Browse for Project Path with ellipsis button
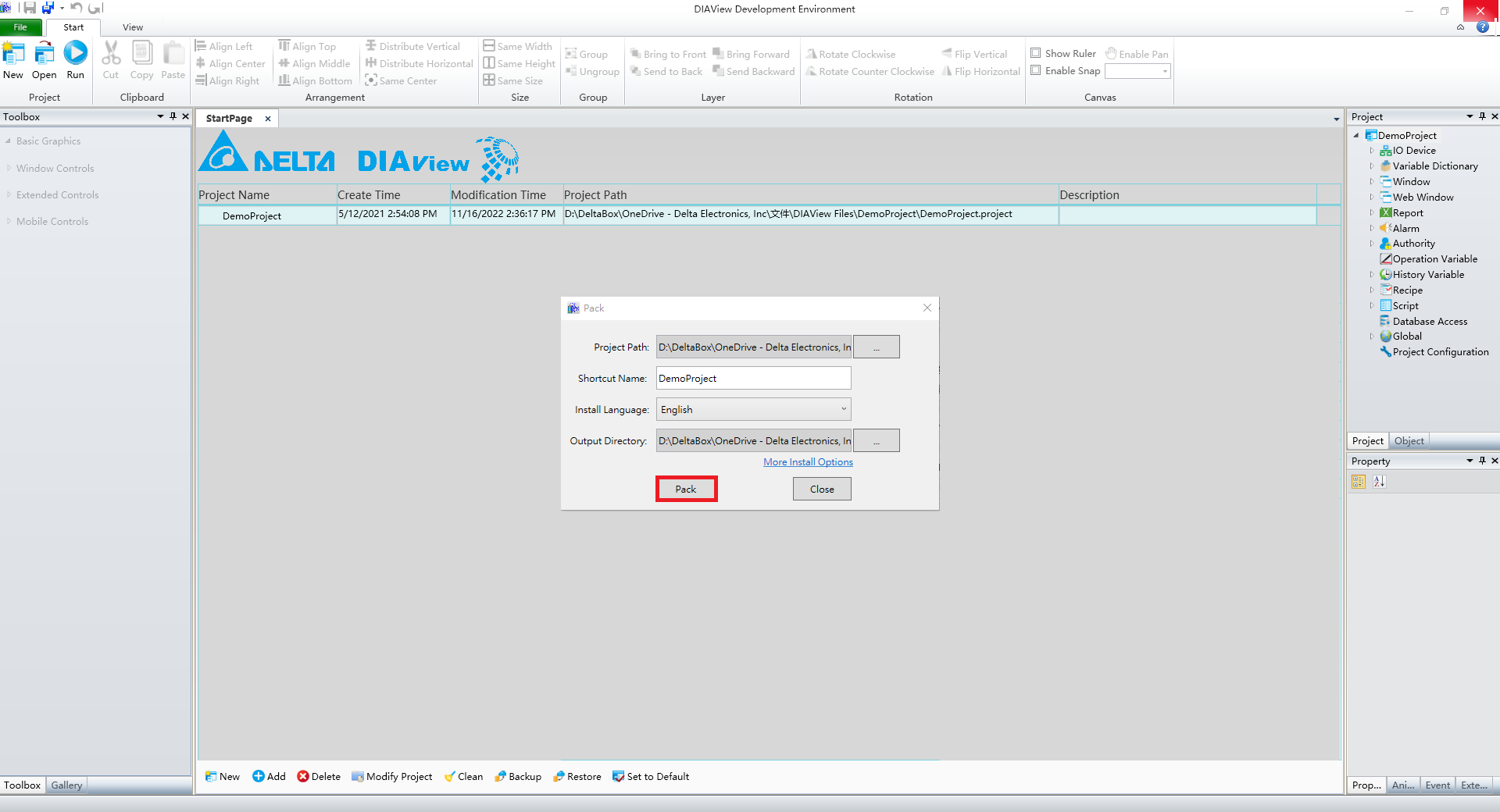 (x=877, y=347)
